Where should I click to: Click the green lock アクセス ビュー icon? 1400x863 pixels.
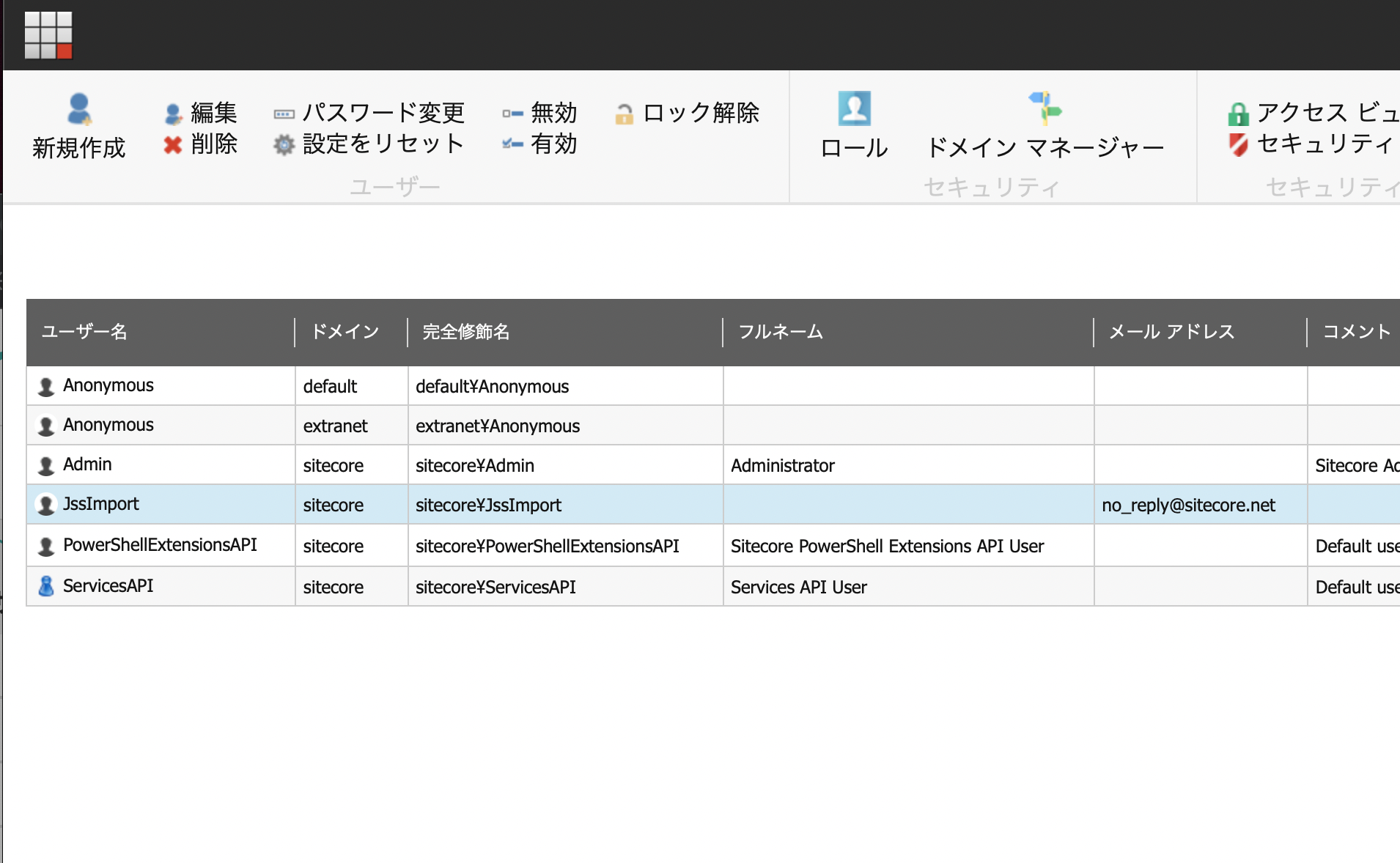(1239, 114)
